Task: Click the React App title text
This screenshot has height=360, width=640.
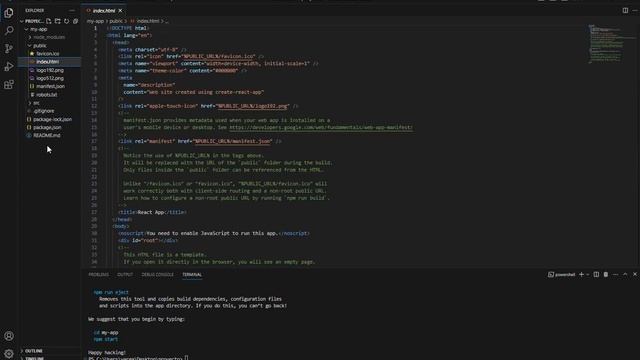Action: (x=151, y=212)
